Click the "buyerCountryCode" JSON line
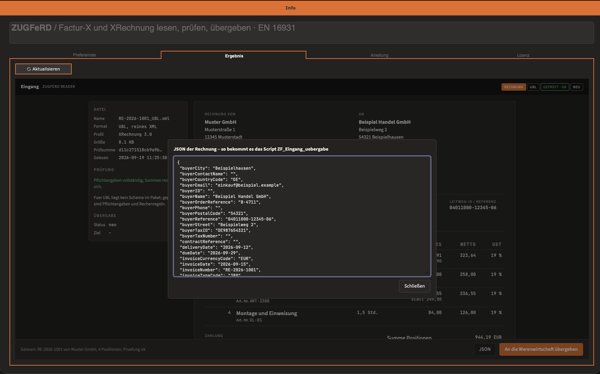Screen dimensions: 600x374 [211, 180]
